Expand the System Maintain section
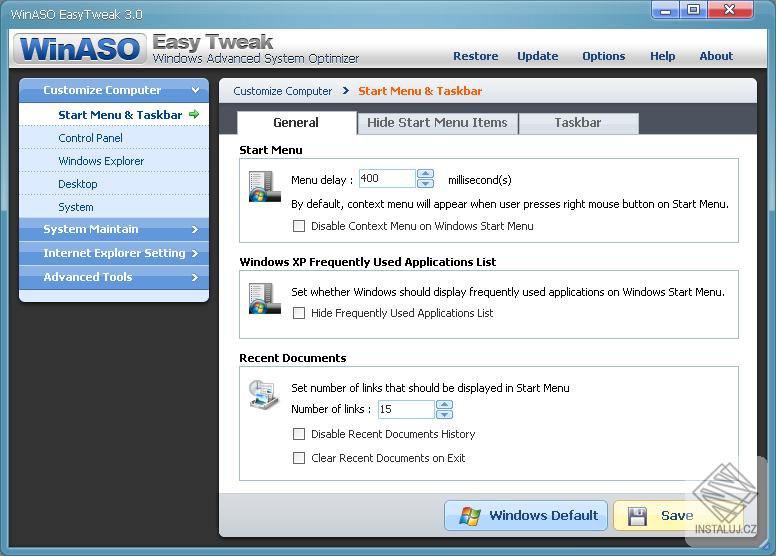 (114, 229)
